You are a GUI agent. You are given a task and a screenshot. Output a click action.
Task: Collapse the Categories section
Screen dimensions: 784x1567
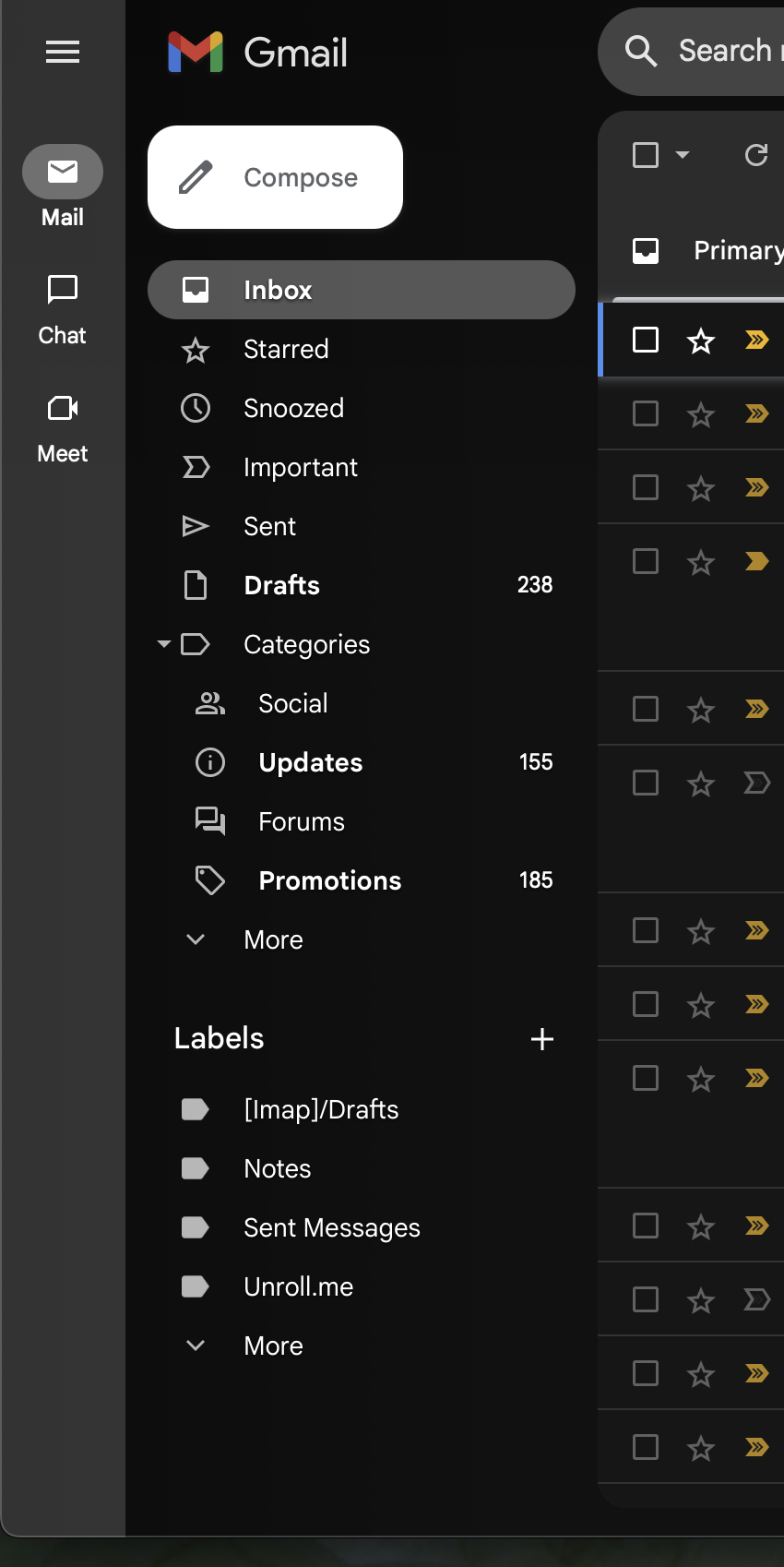[164, 644]
